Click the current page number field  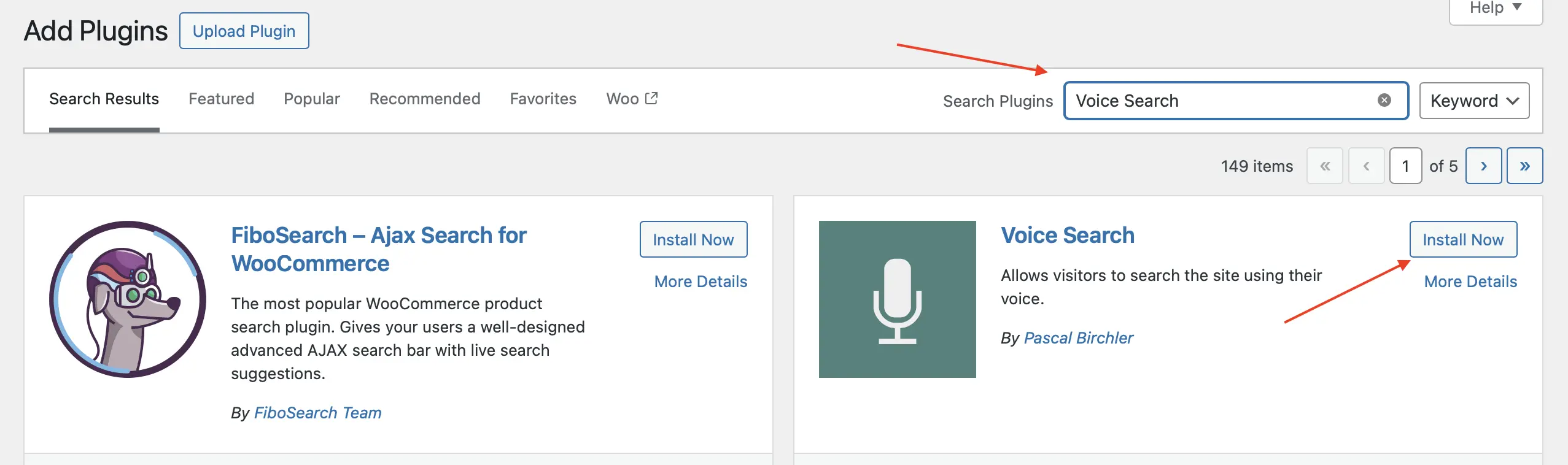[1405, 166]
